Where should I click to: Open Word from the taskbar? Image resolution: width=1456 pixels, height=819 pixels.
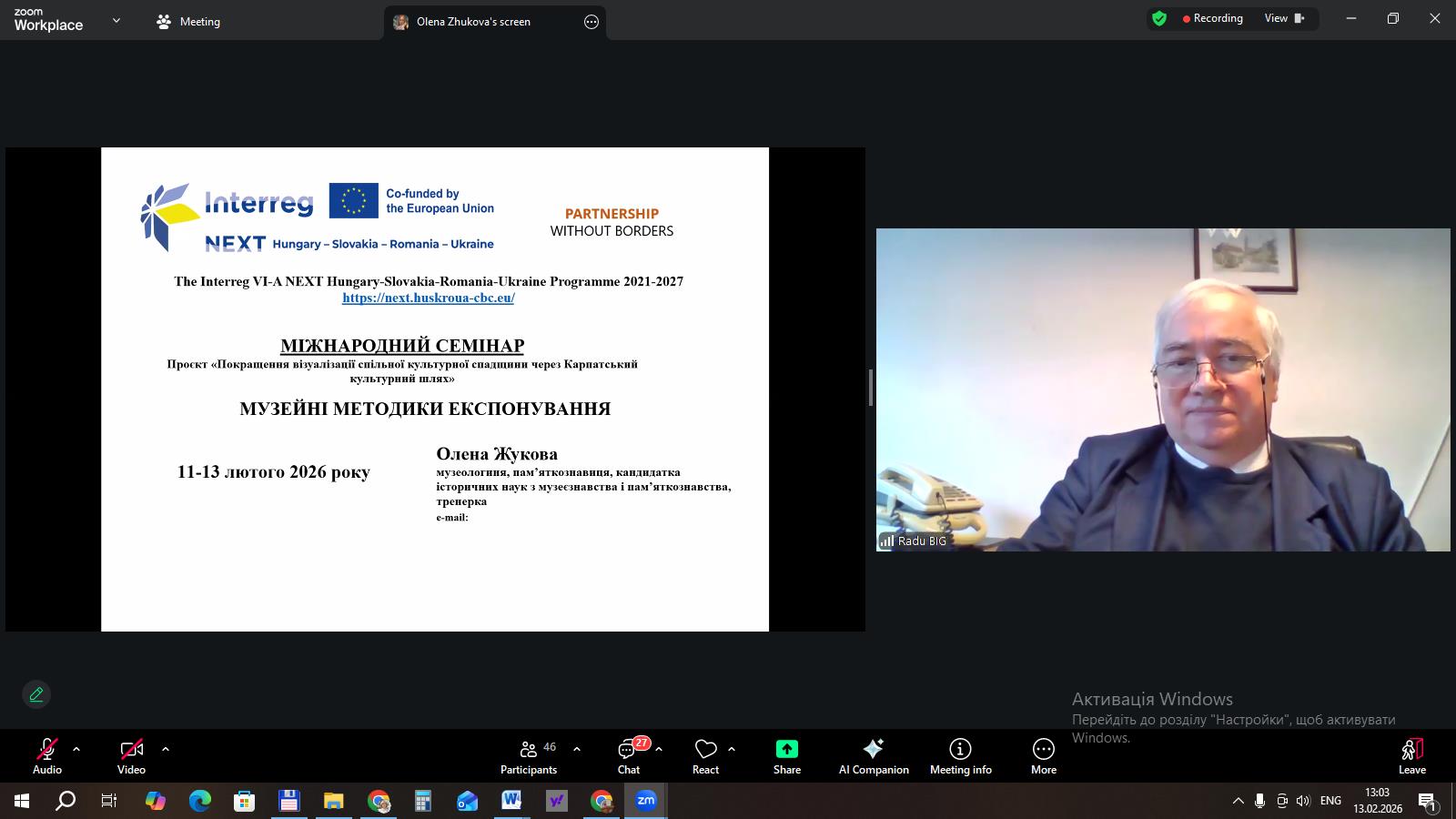(511, 802)
